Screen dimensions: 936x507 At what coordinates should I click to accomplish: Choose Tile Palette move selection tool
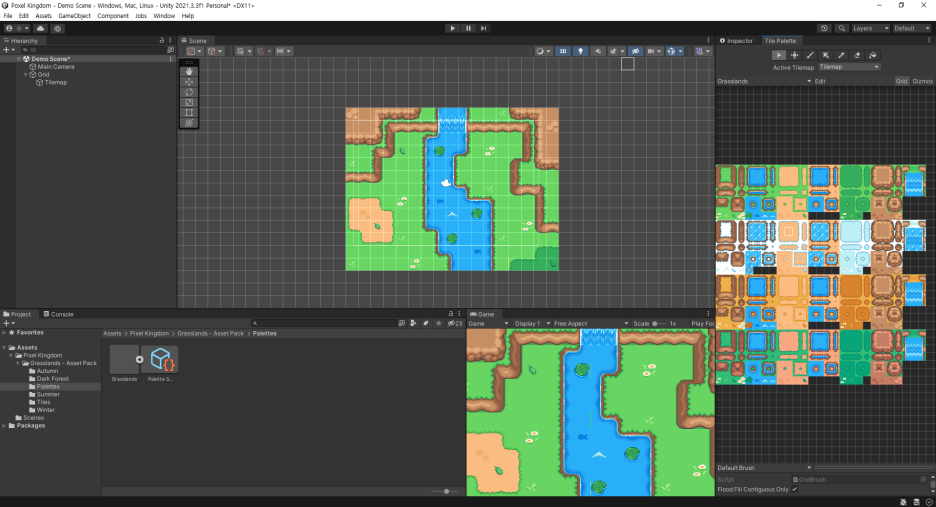point(795,55)
